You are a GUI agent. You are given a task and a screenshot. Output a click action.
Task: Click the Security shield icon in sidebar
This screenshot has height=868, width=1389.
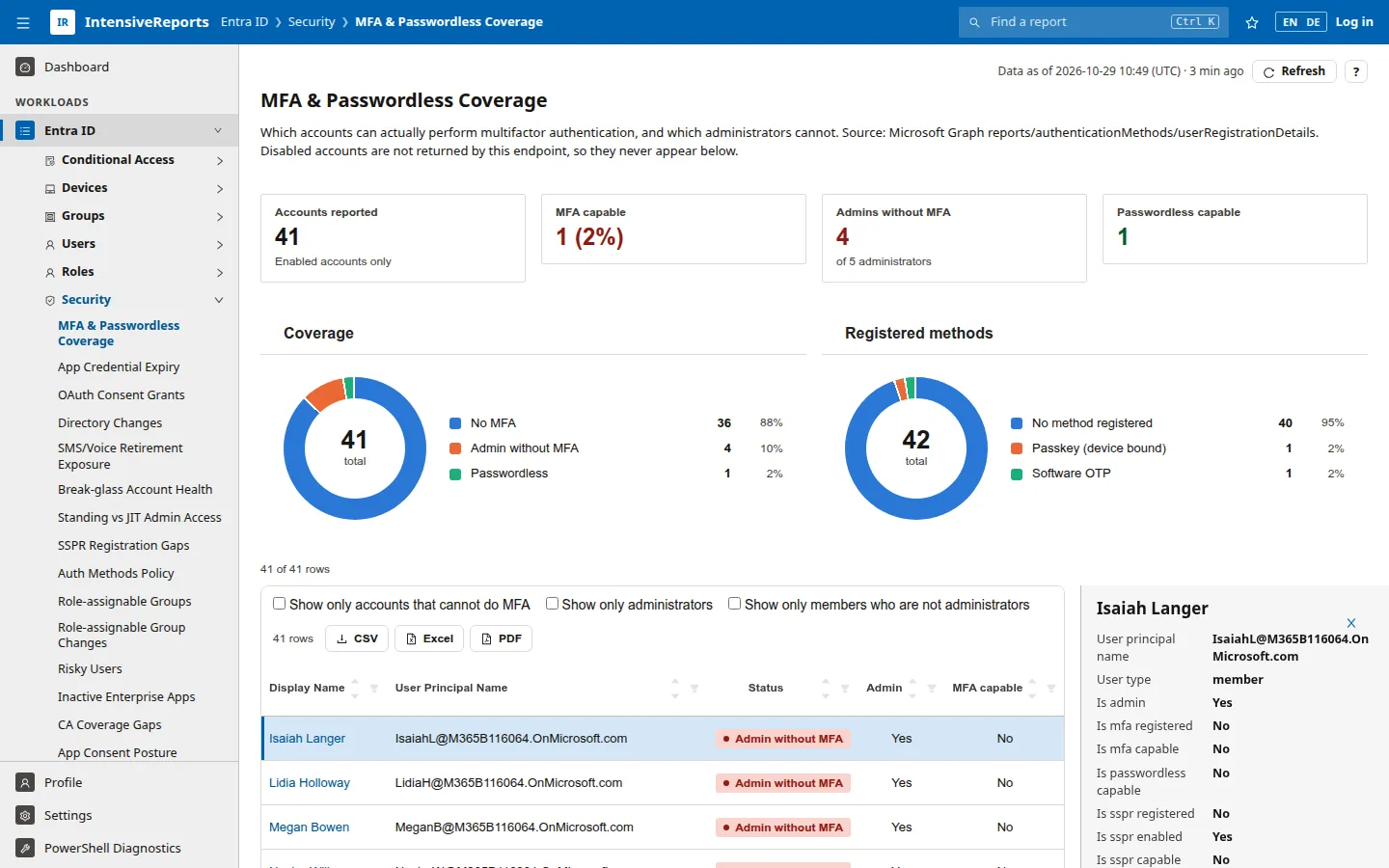click(50, 300)
